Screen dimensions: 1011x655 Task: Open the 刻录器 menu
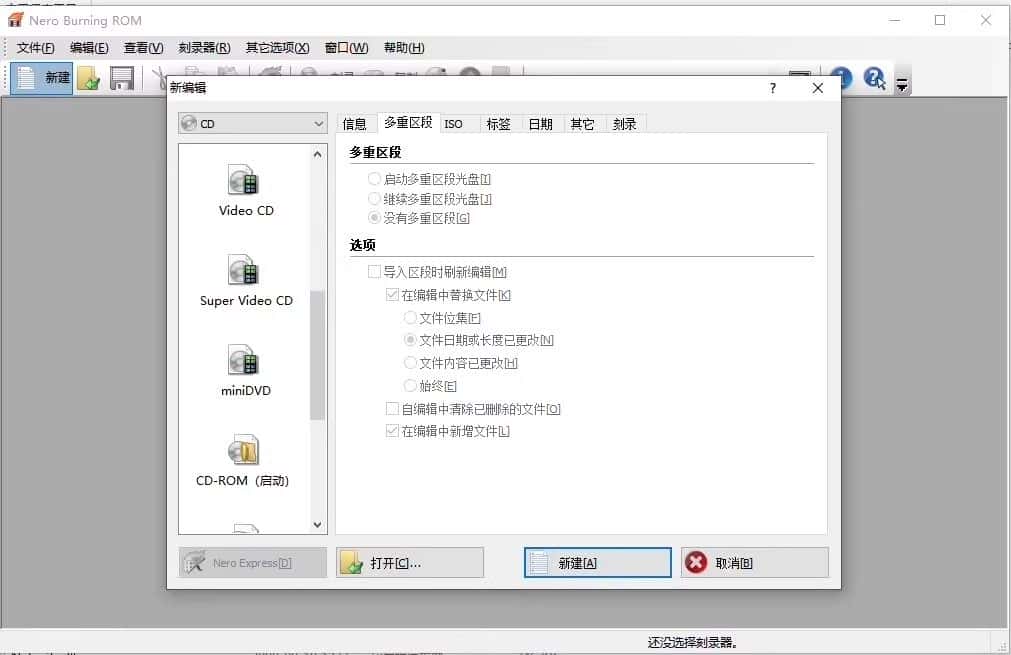click(x=204, y=47)
